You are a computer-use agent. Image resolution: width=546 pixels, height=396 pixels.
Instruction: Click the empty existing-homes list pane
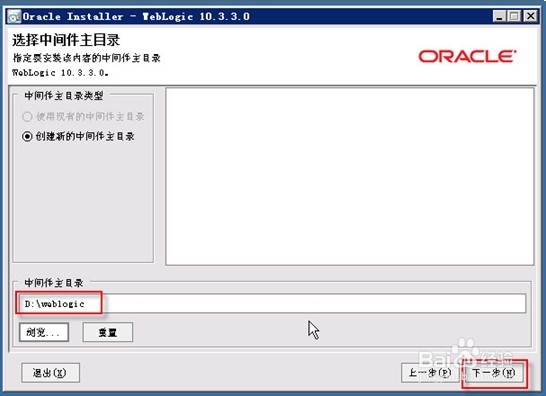click(x=350, y=176)
